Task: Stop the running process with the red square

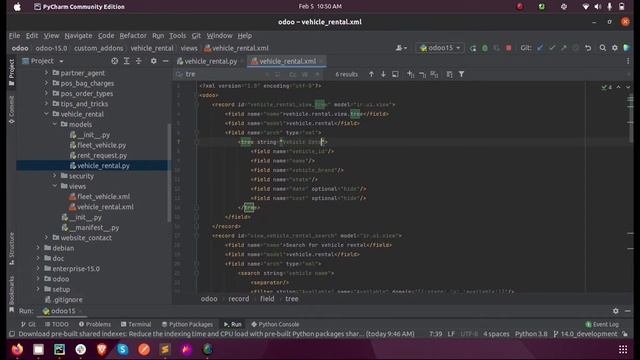Action: (509, 48)
